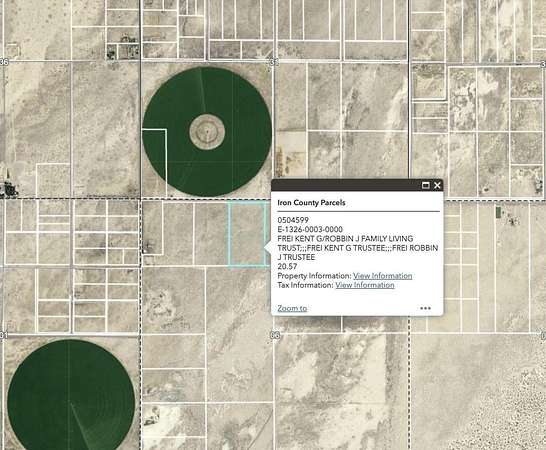Click the large green crop circle up top
The height and width of the screenshot is (450, 546).
207,131
